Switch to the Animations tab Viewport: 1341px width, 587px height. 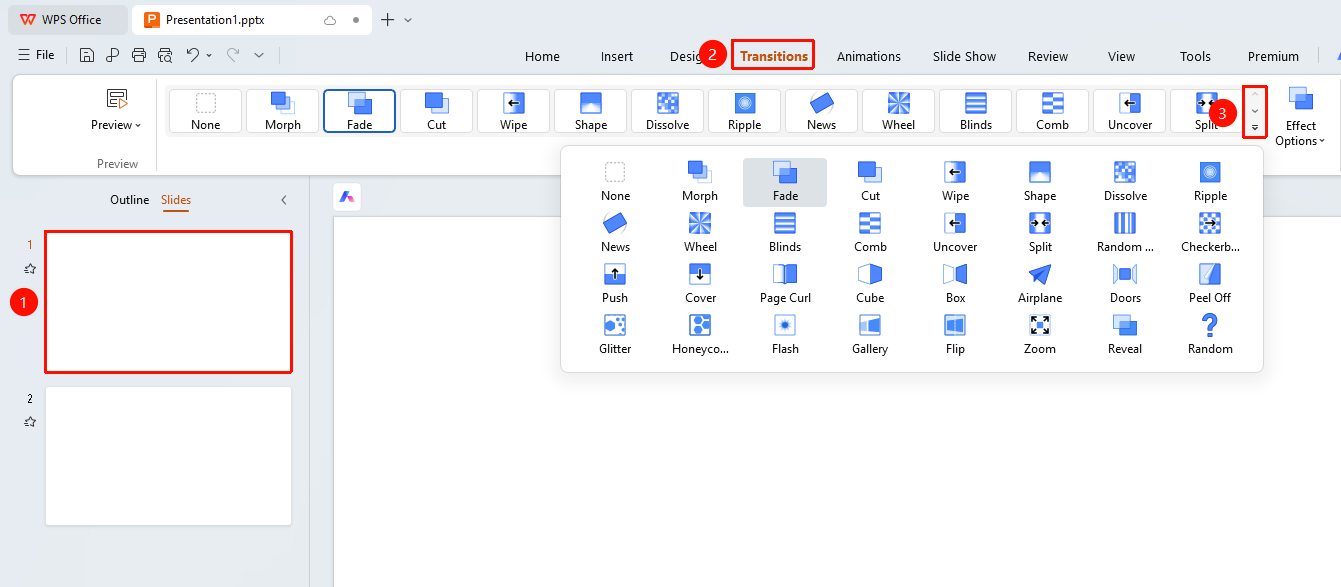(x=869, y=56)
